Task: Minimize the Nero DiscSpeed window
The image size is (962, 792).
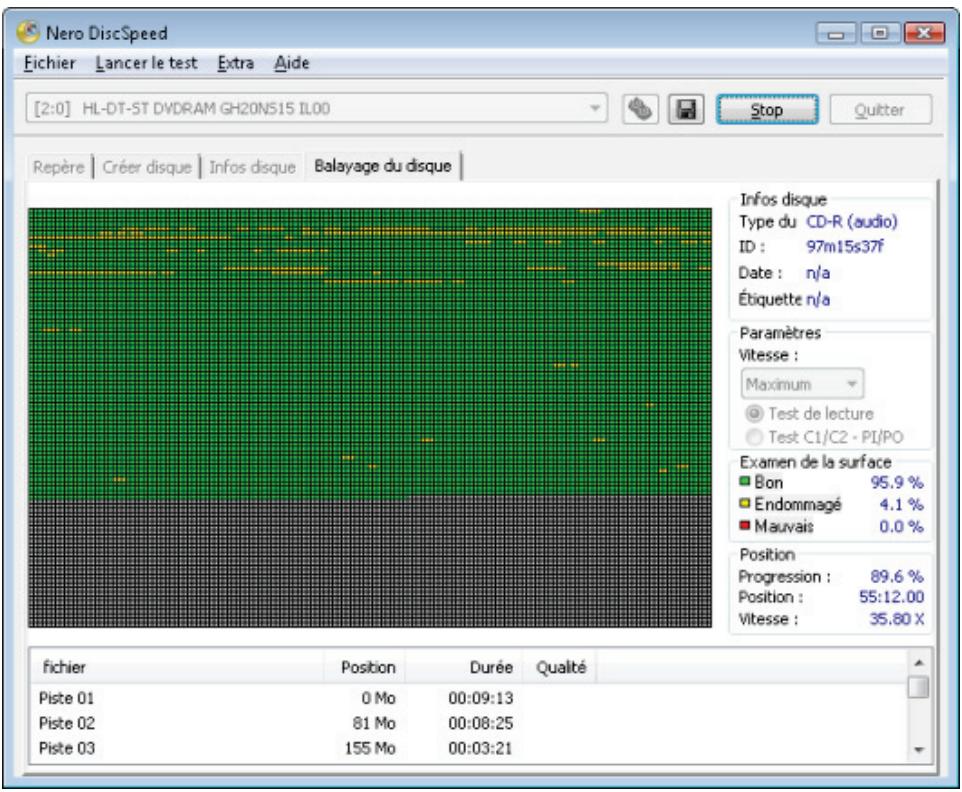Action: [x=836, y=33]
